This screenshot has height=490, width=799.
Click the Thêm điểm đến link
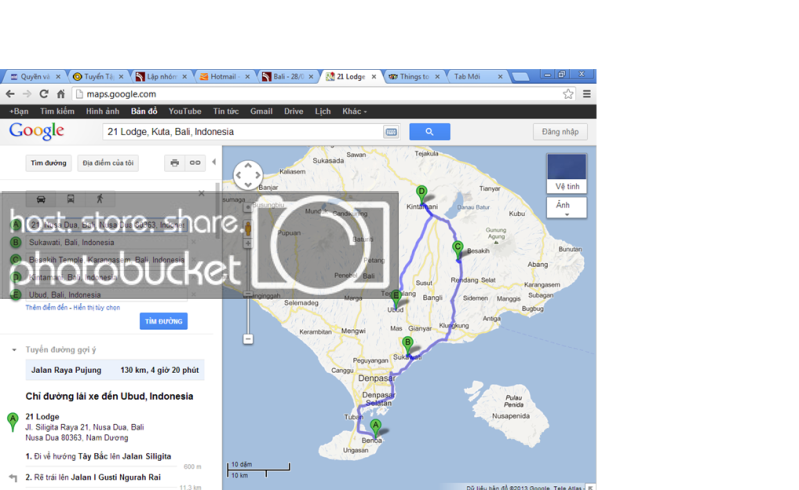[x=46, y=308]
